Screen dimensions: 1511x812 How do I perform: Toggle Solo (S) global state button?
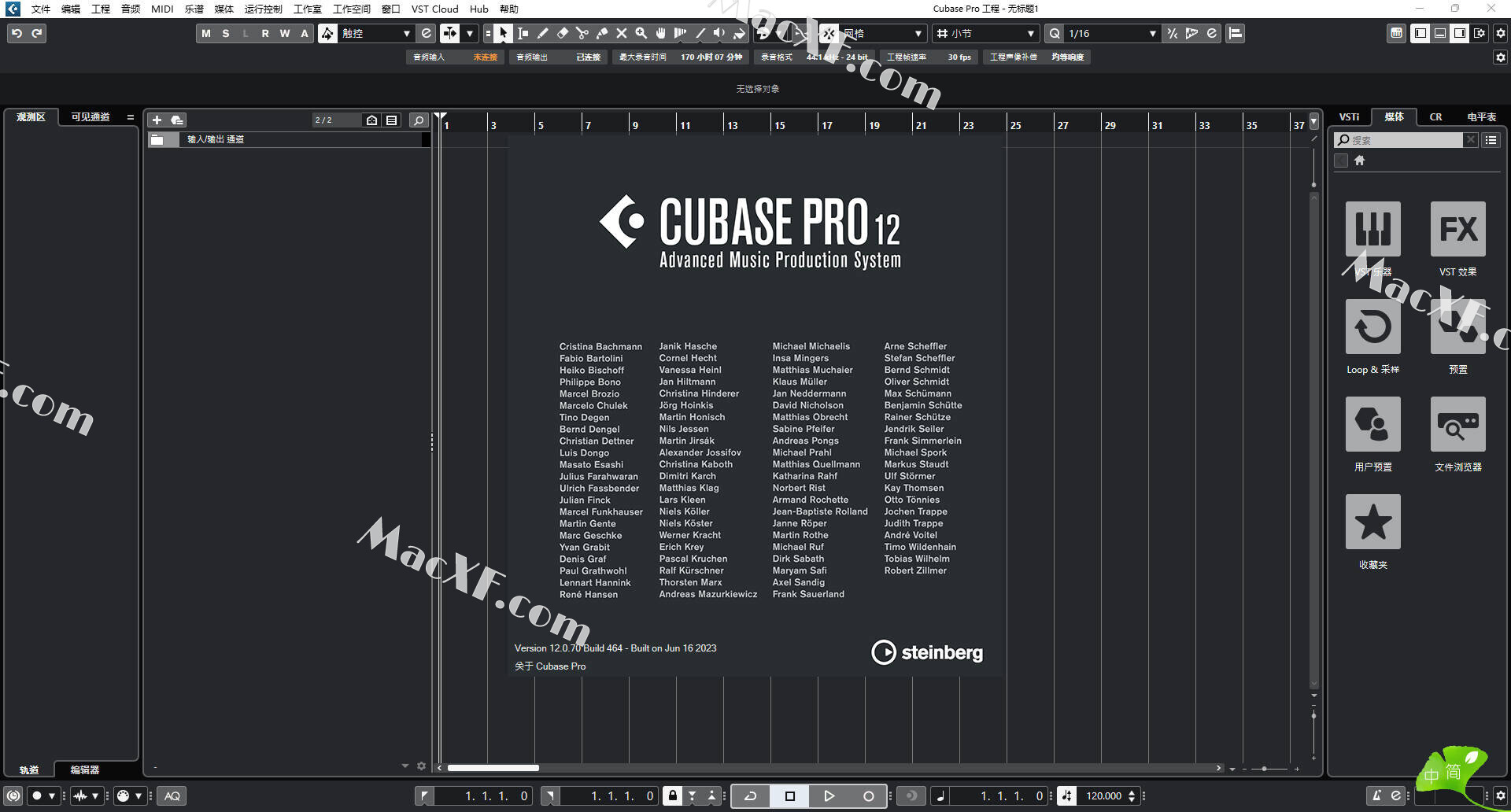tap(226, 33)
